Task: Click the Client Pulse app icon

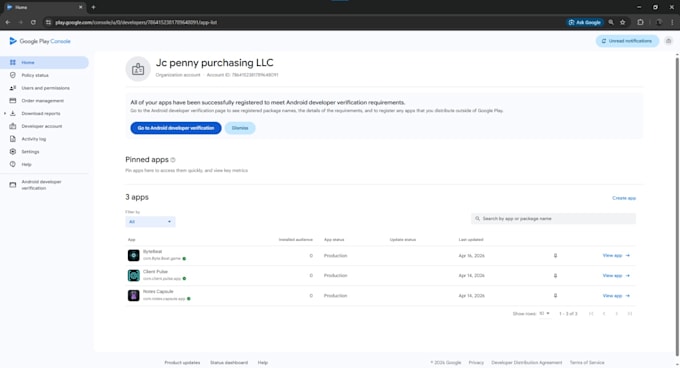Action: [134, 275]
